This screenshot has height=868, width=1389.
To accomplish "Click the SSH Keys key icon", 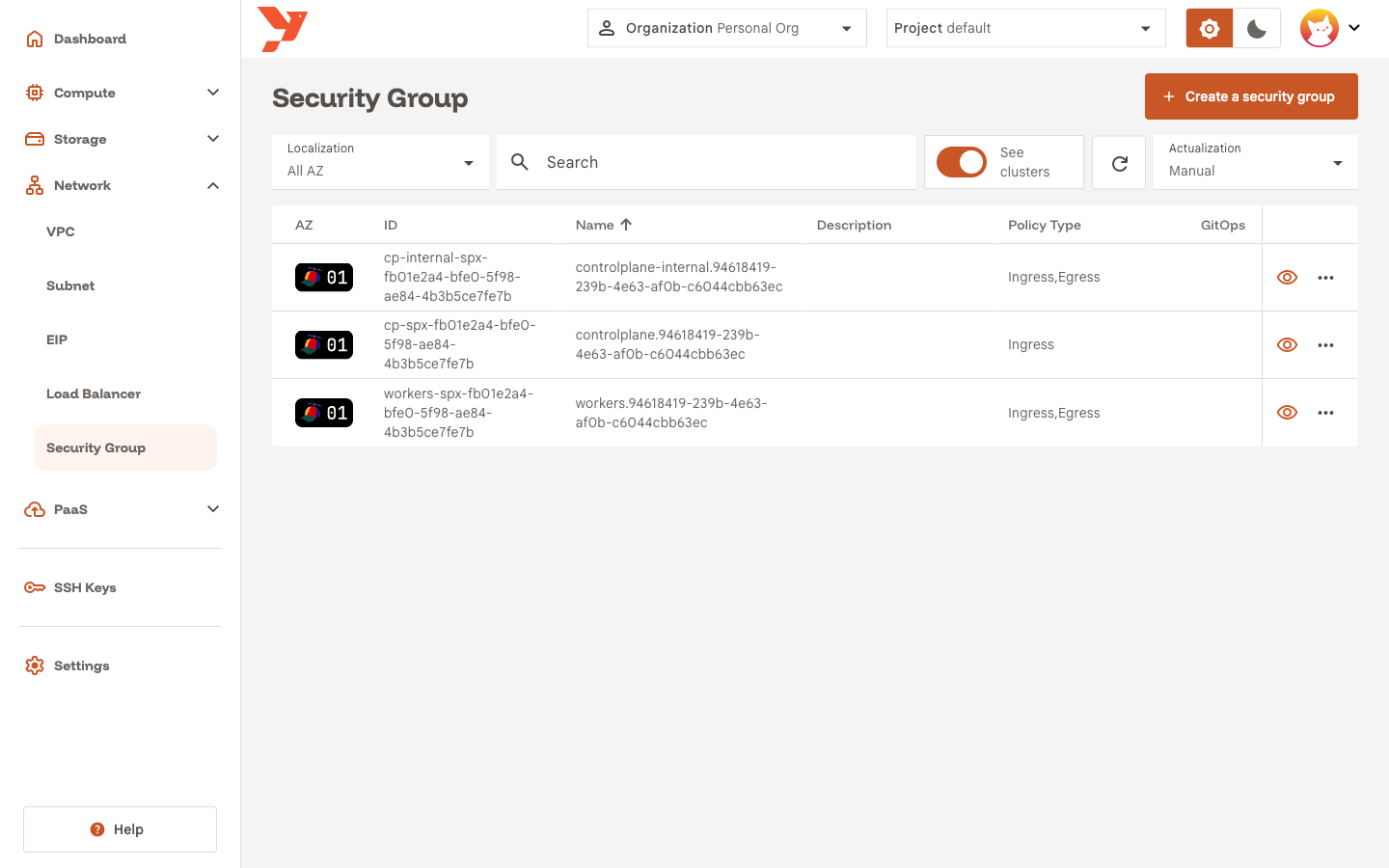I will coord(35,587).
